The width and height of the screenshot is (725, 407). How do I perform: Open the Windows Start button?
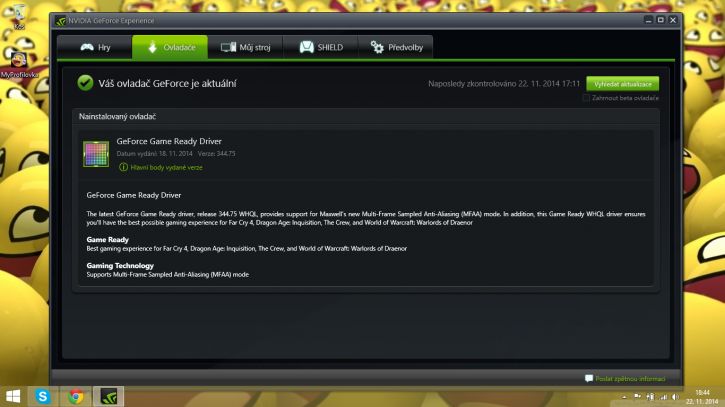[13, 396]
